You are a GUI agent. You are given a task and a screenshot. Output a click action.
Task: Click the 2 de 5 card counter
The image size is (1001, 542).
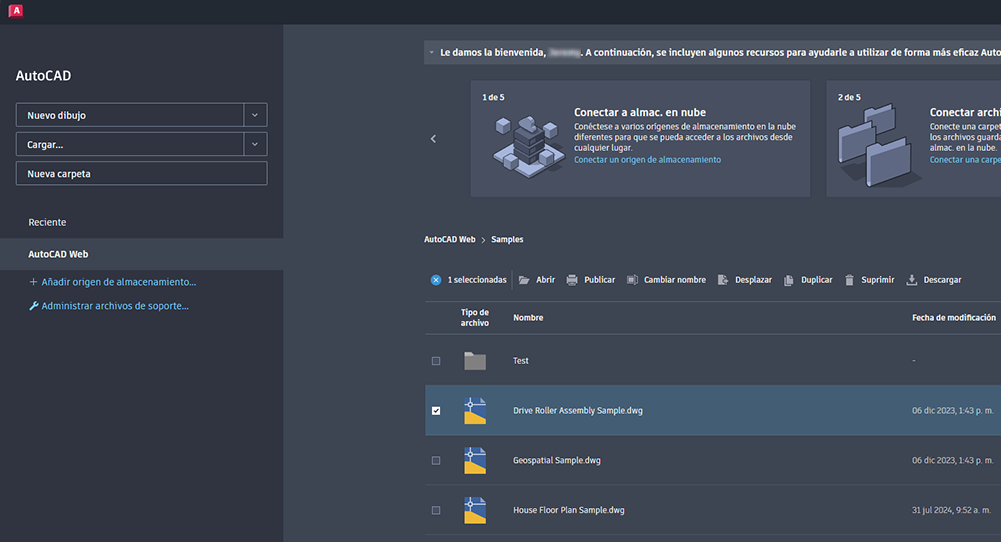[849, 97]
